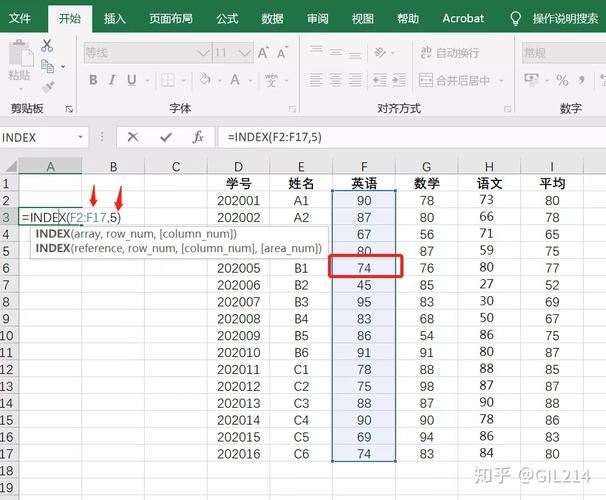This screenshot has height=500, width=606.
Task: Toggle Italic formatting
Action: click(x=112, y=80)
